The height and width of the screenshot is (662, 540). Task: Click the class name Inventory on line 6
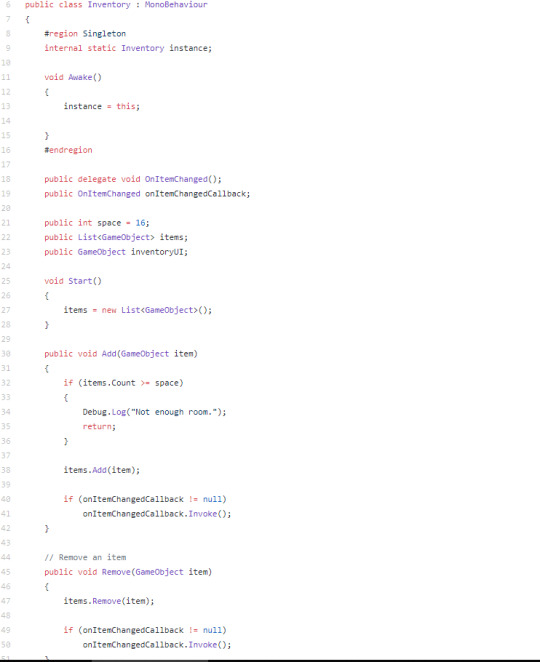[x=109, y=5]
